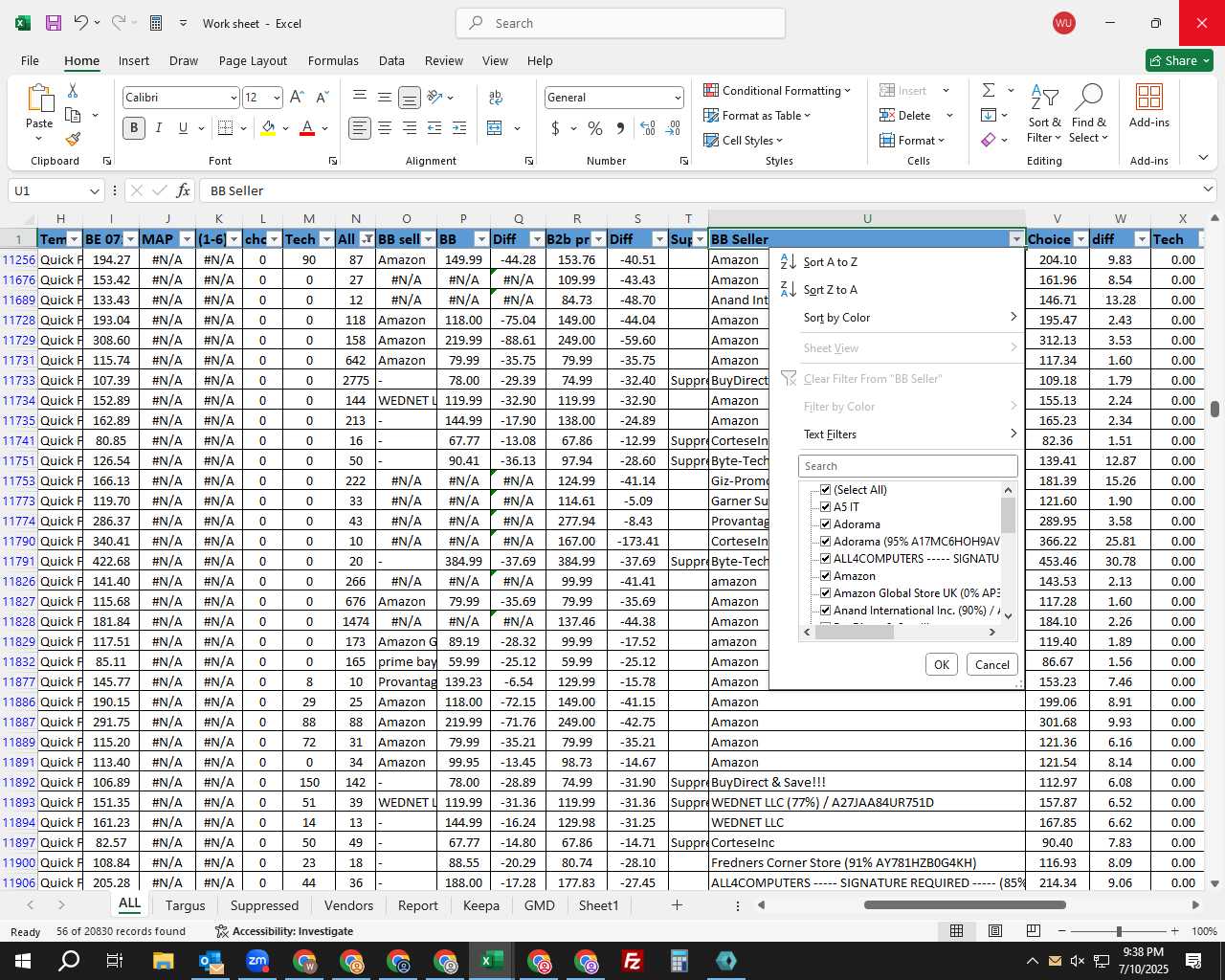The image size is (1225, 980).
Task: Click Accessibility: Investigate in status bar
Action: pyautogui.click(x=283, y=931)
